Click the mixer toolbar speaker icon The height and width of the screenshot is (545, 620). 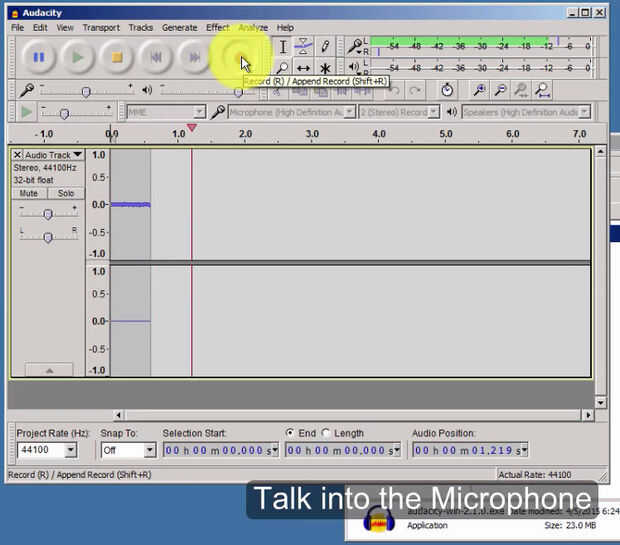click(147, 90)
